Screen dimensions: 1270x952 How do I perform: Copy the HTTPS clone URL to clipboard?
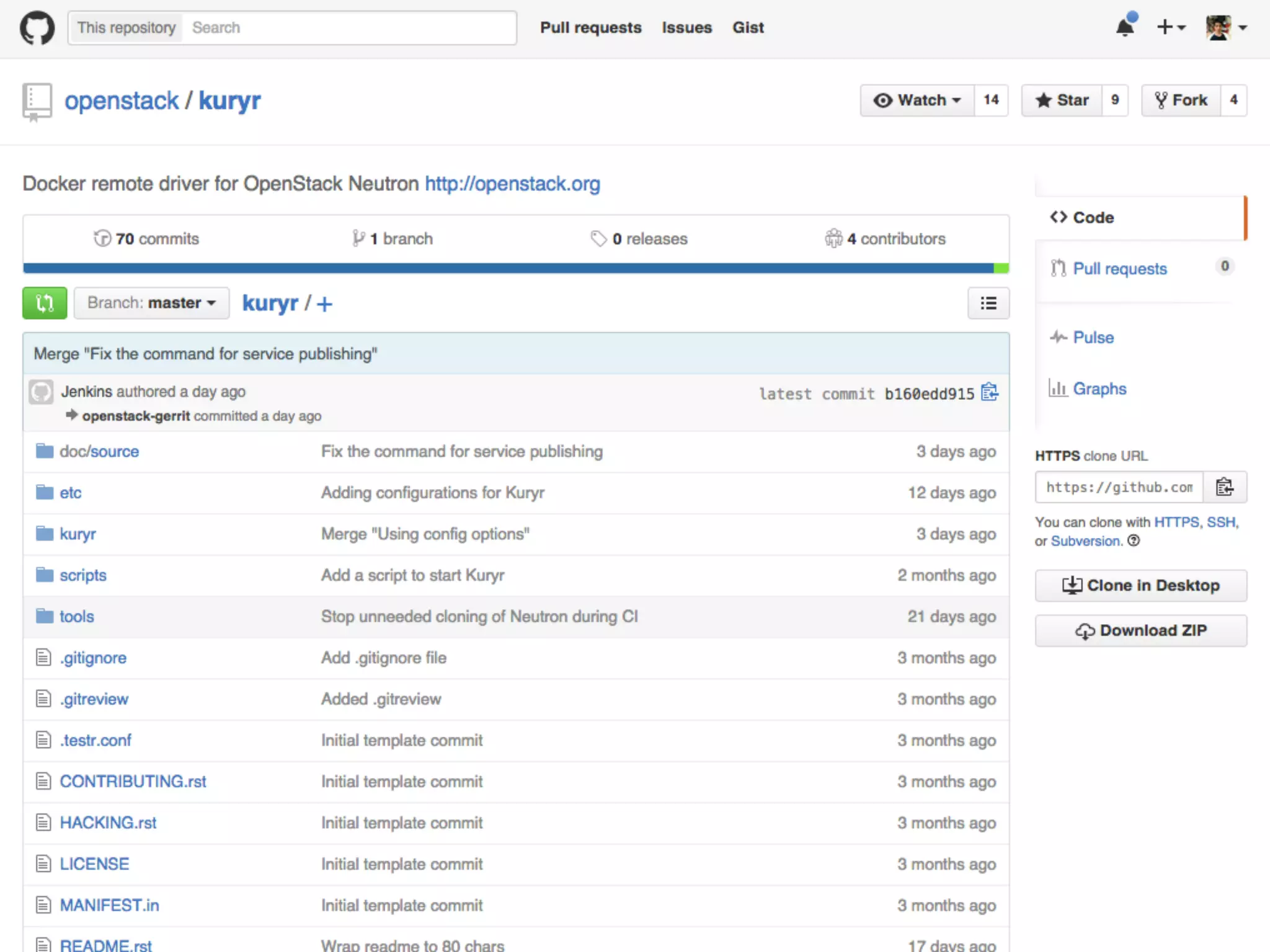point(1224,487)
